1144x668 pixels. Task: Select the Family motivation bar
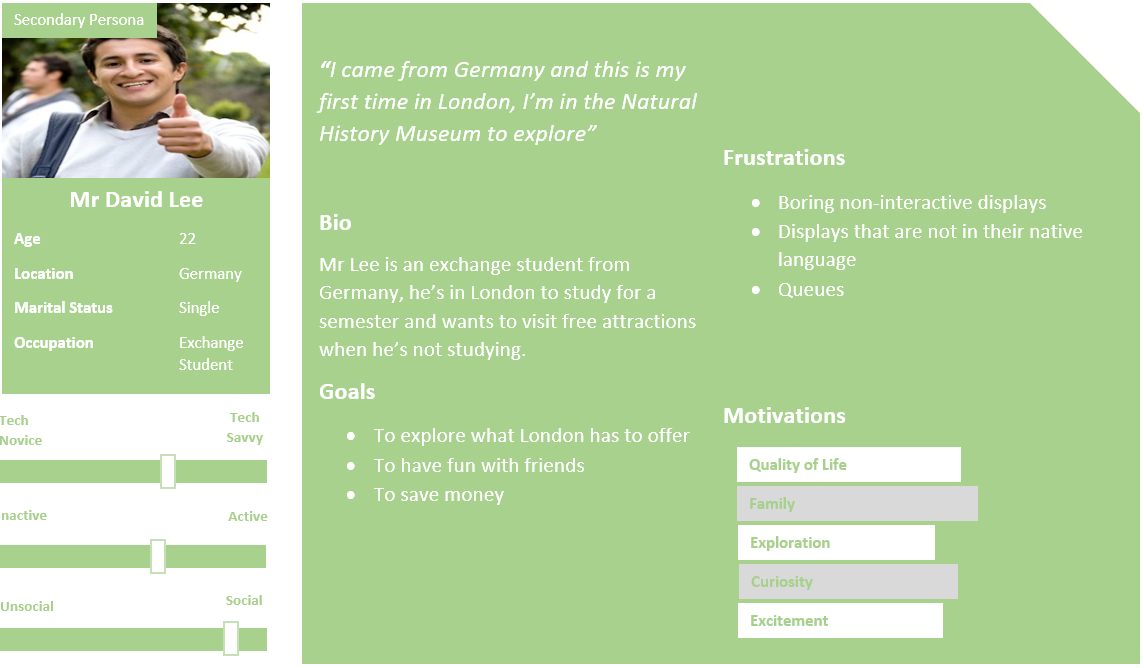click(x=857, y=504)
